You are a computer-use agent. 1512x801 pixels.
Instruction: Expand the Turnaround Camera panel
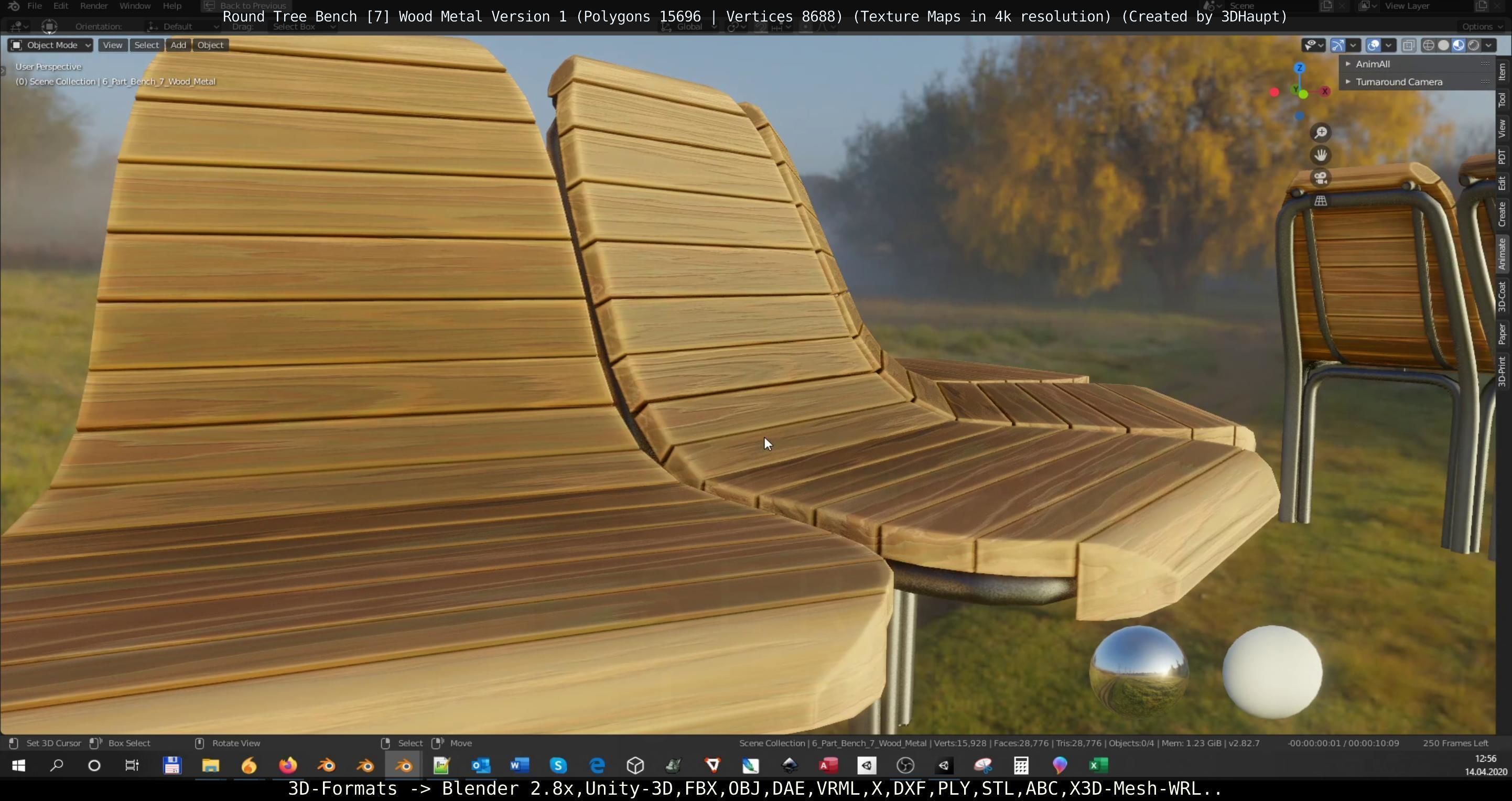click(x=1398, y=82)
